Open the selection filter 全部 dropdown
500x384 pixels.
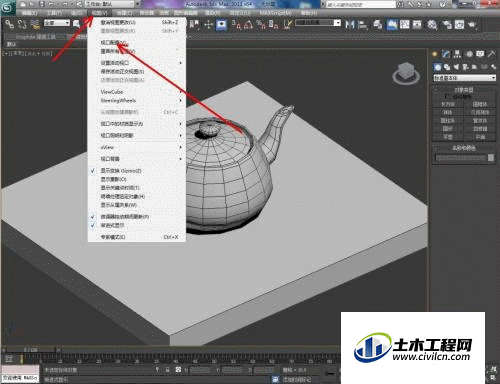57,23
